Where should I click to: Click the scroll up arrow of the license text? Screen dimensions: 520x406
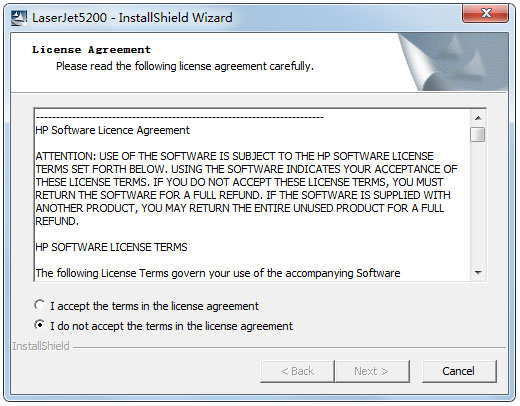click(478, 118)
